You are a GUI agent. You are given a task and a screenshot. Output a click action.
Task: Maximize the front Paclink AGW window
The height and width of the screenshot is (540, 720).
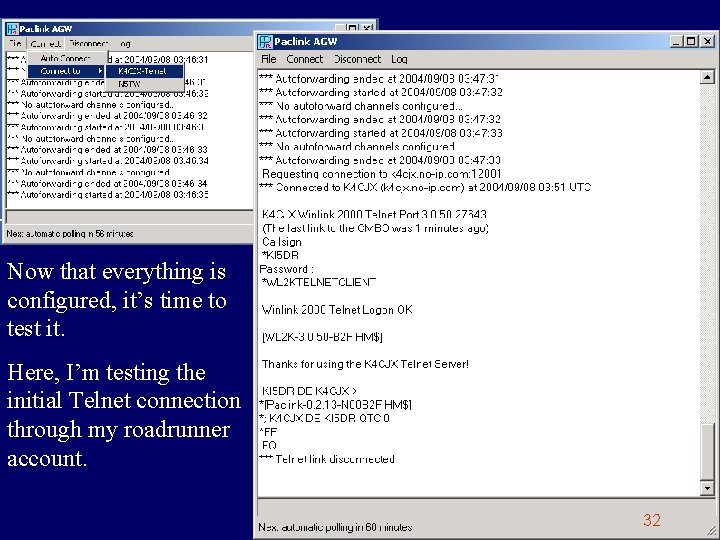tap(690, 41)
